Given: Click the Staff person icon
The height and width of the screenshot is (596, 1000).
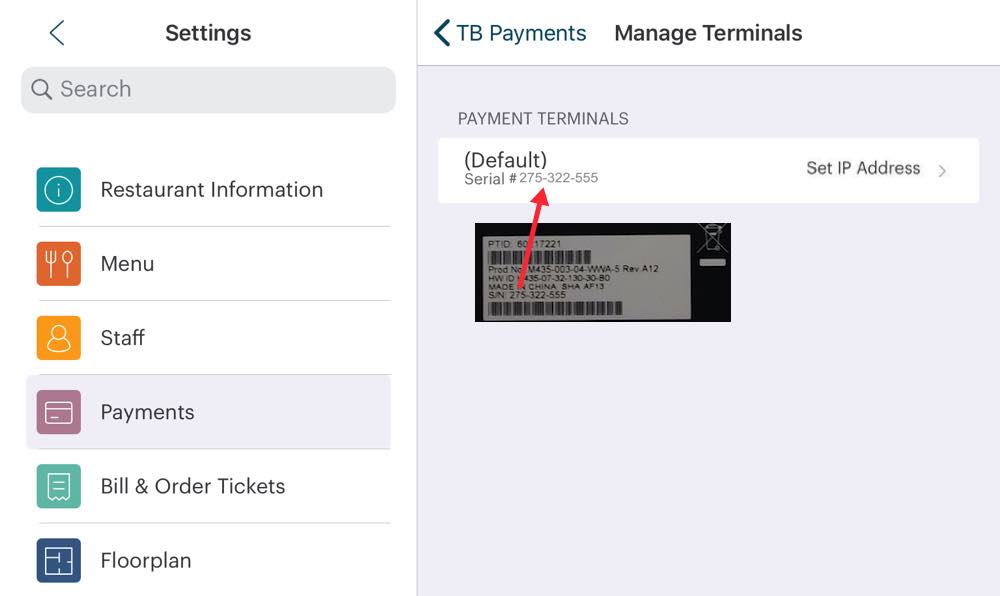Looking at the screenshot, I should point(59,338).
